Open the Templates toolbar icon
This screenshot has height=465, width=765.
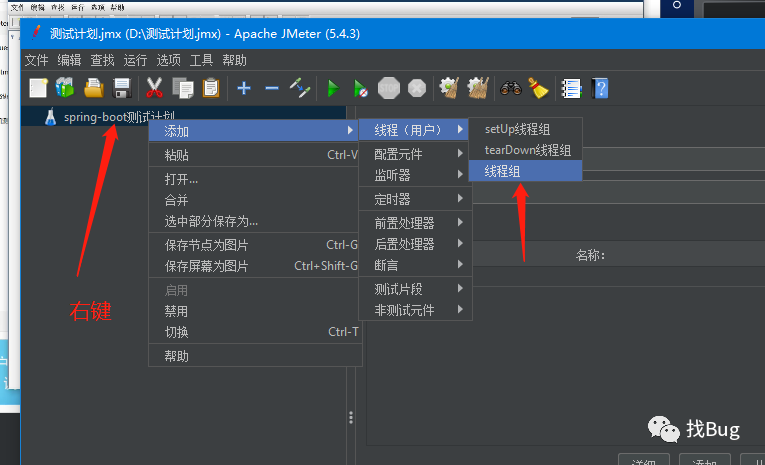coord(65,89)
